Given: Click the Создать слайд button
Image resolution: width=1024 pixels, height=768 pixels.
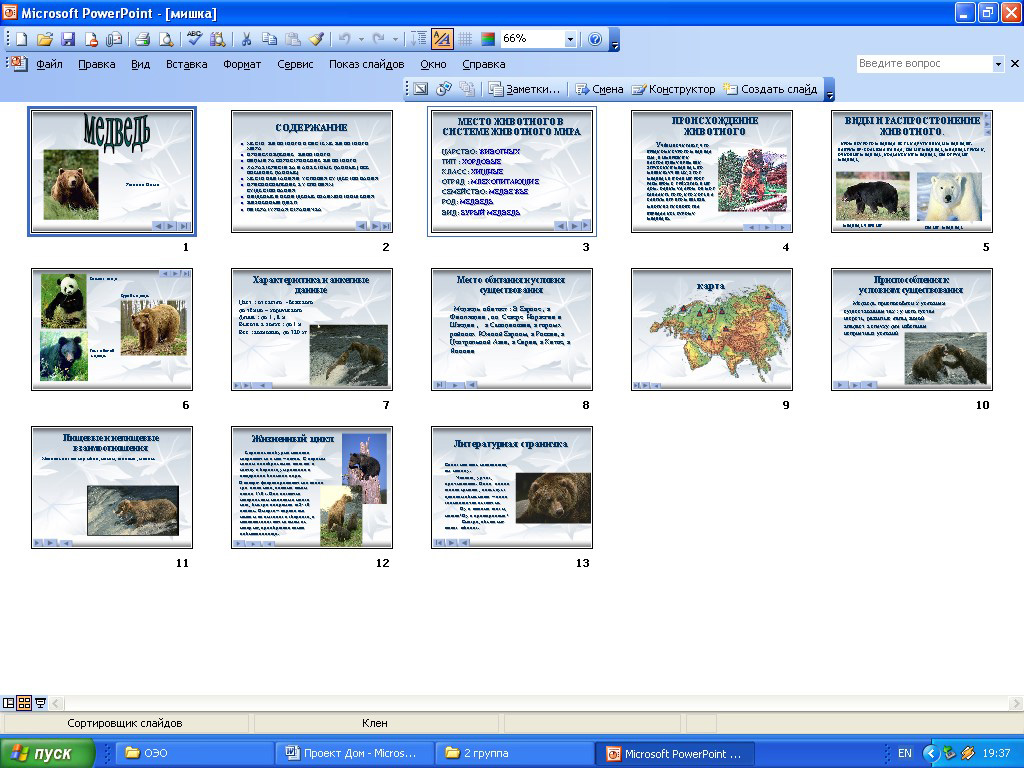Looking at the screenshot, I should click(x=771, y=89).
